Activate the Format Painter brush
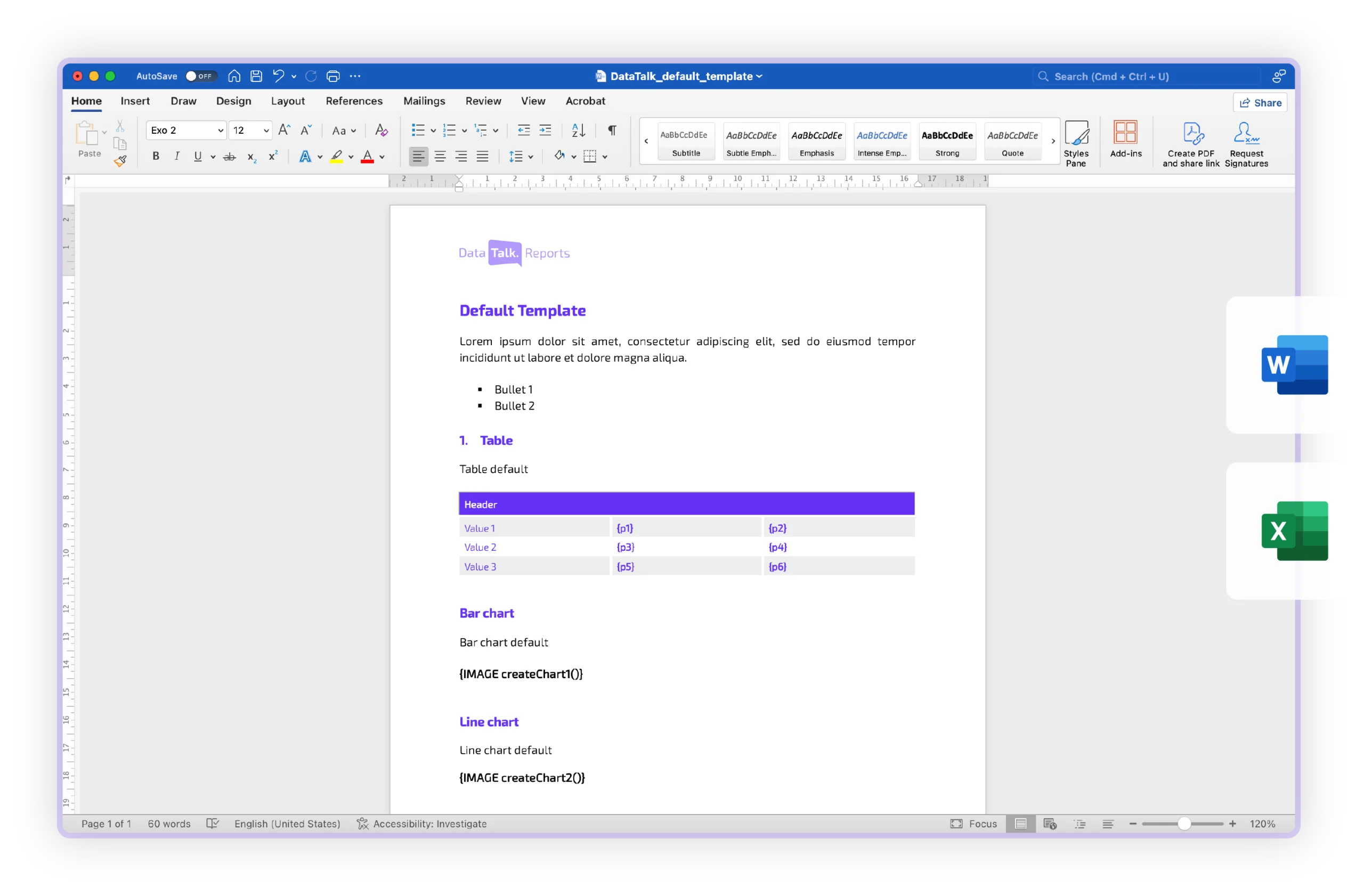Screen dimensions: 1364x896 (120, 161)
